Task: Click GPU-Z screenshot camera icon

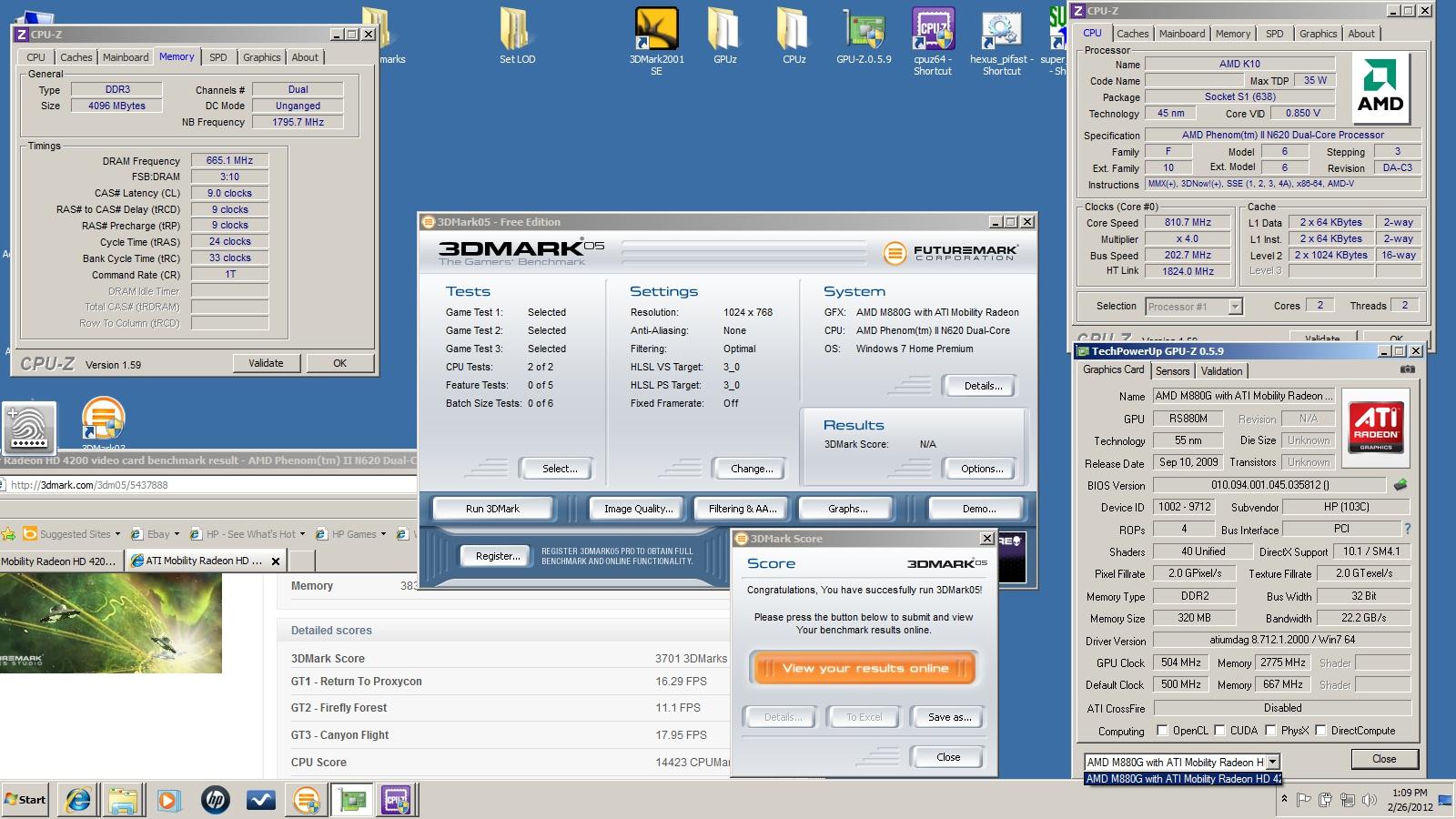Action: [1407, 369]
